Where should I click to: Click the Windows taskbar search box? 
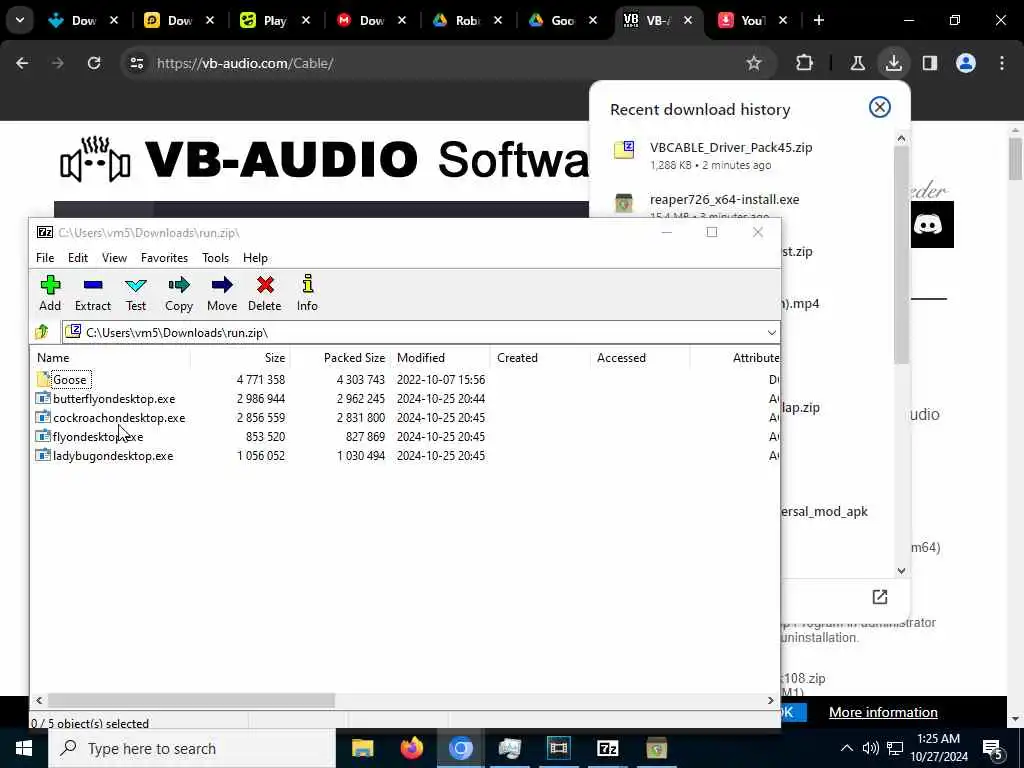pyautogui.click(x=192, y=748)
